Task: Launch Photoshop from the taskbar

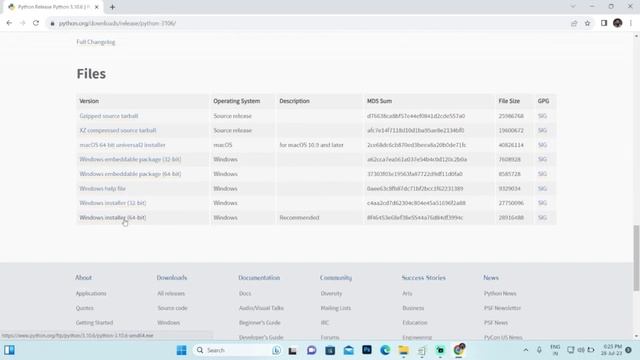Action: tap(367, 350)
